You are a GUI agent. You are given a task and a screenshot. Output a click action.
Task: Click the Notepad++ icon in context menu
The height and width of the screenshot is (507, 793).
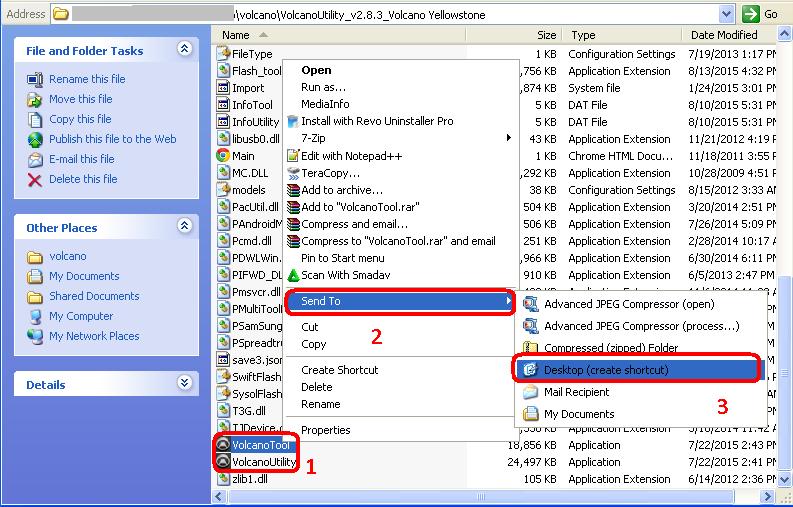click(293, 156)
